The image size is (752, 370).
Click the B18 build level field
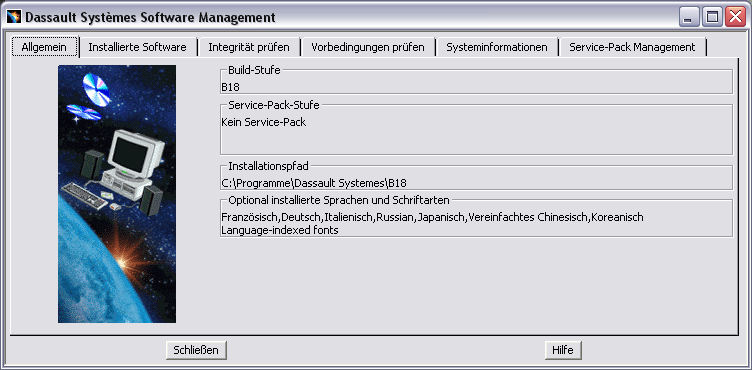[476, 87]
